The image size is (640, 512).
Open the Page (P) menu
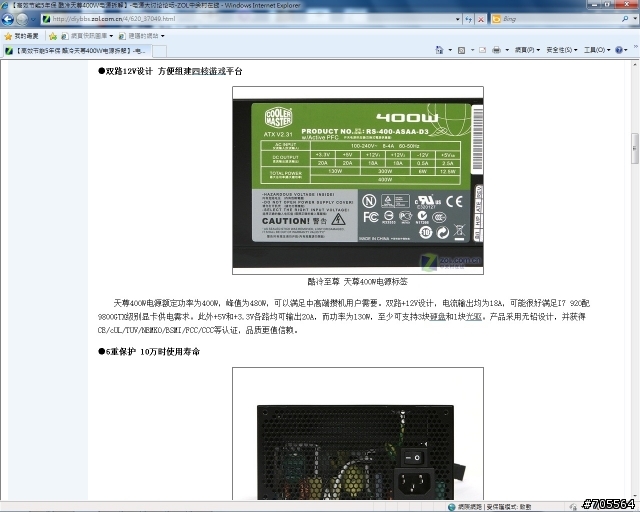point(527,50)
